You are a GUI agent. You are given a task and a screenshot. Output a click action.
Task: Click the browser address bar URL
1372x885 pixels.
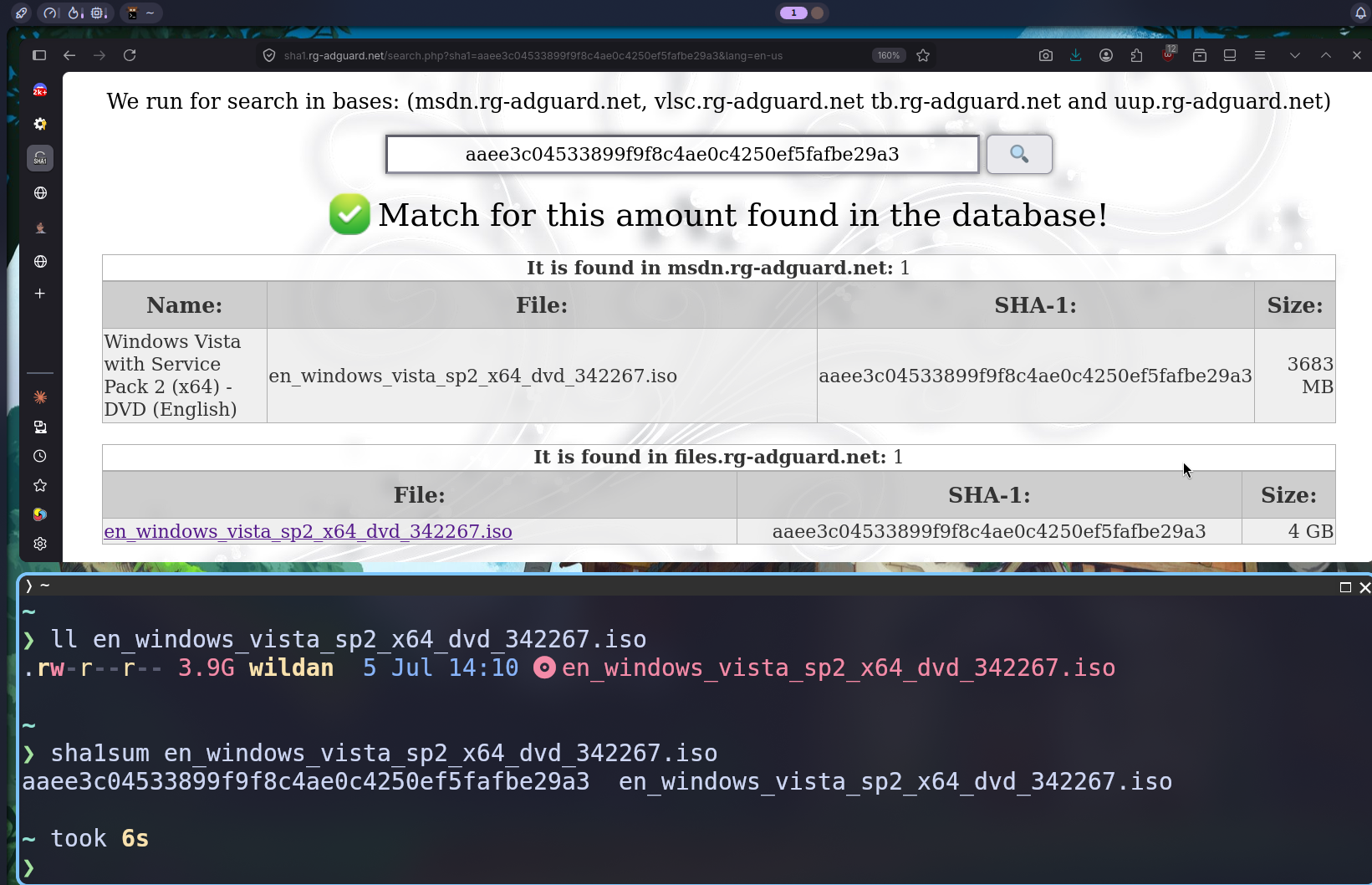tap(533, 56)
